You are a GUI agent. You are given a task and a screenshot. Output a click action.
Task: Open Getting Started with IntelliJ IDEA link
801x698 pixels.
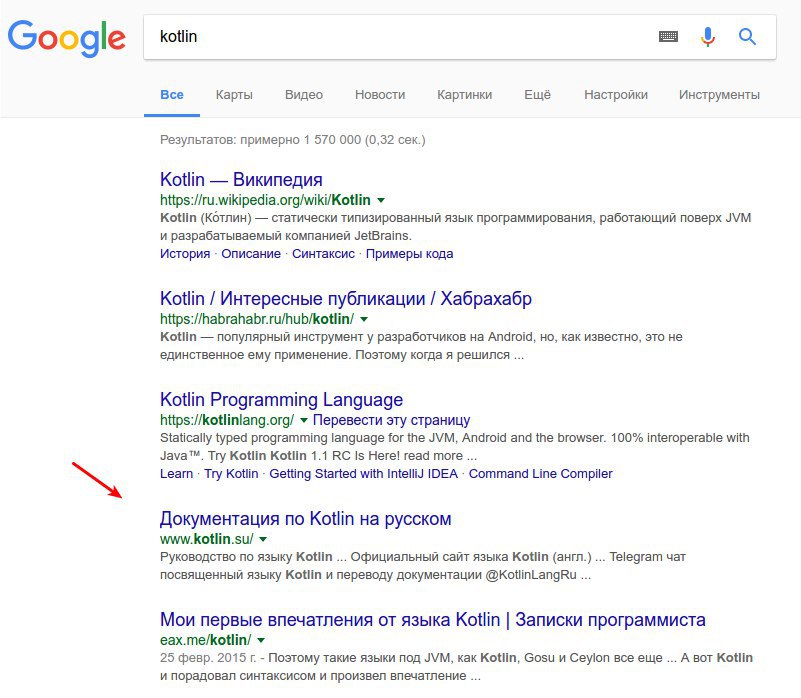[363, 474]
